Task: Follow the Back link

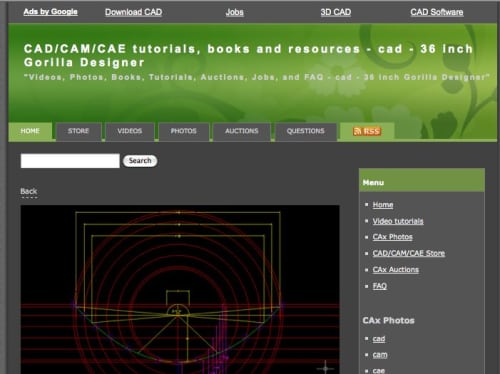Action: tap(29, 191)
